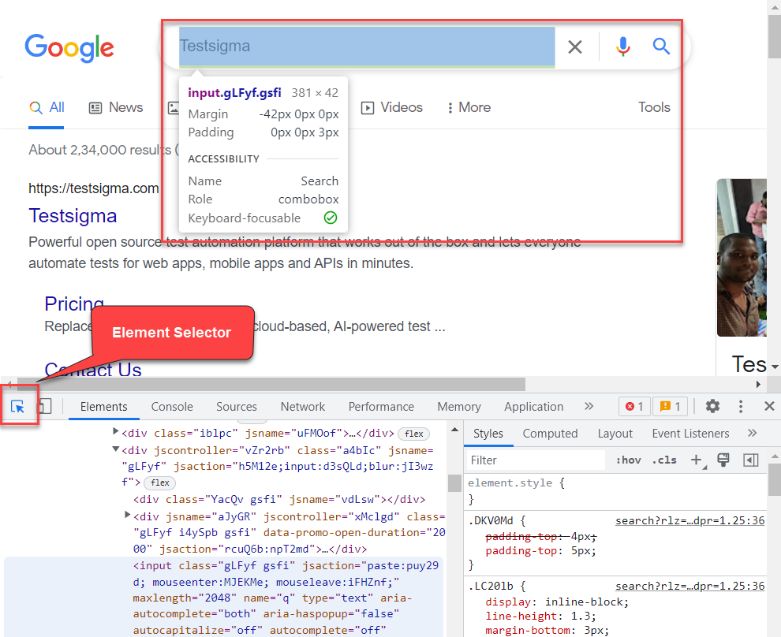Expand the div jsname aJyGR node
781x637 pixels.
(128, 515)
